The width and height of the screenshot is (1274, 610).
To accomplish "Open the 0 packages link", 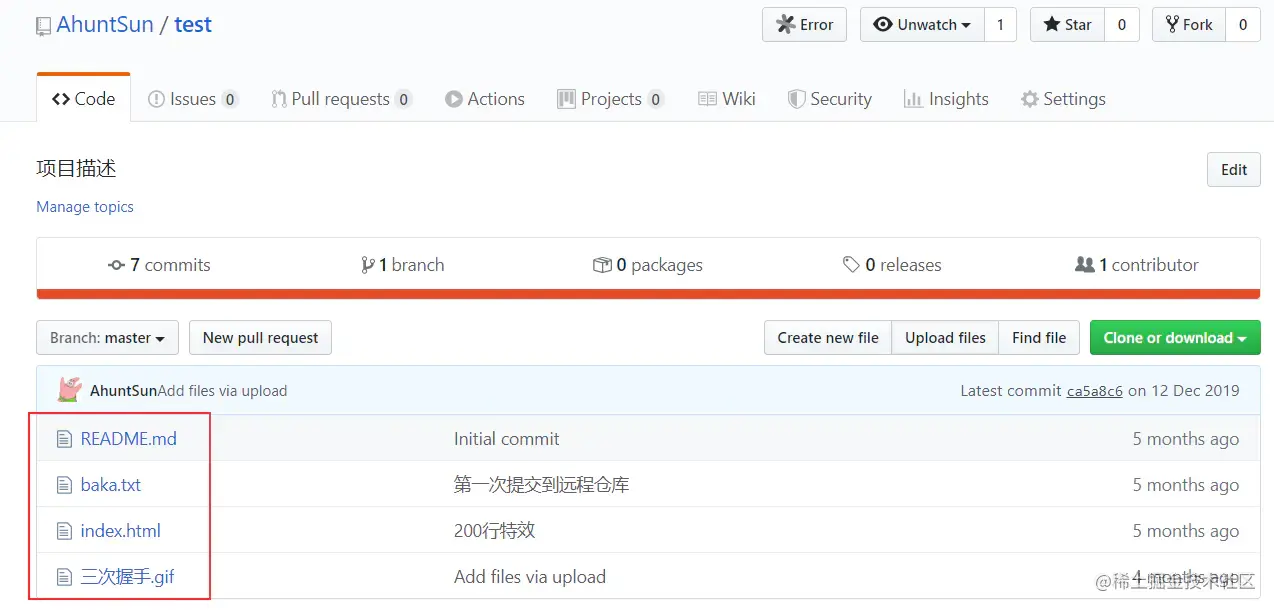I will 648,265.
